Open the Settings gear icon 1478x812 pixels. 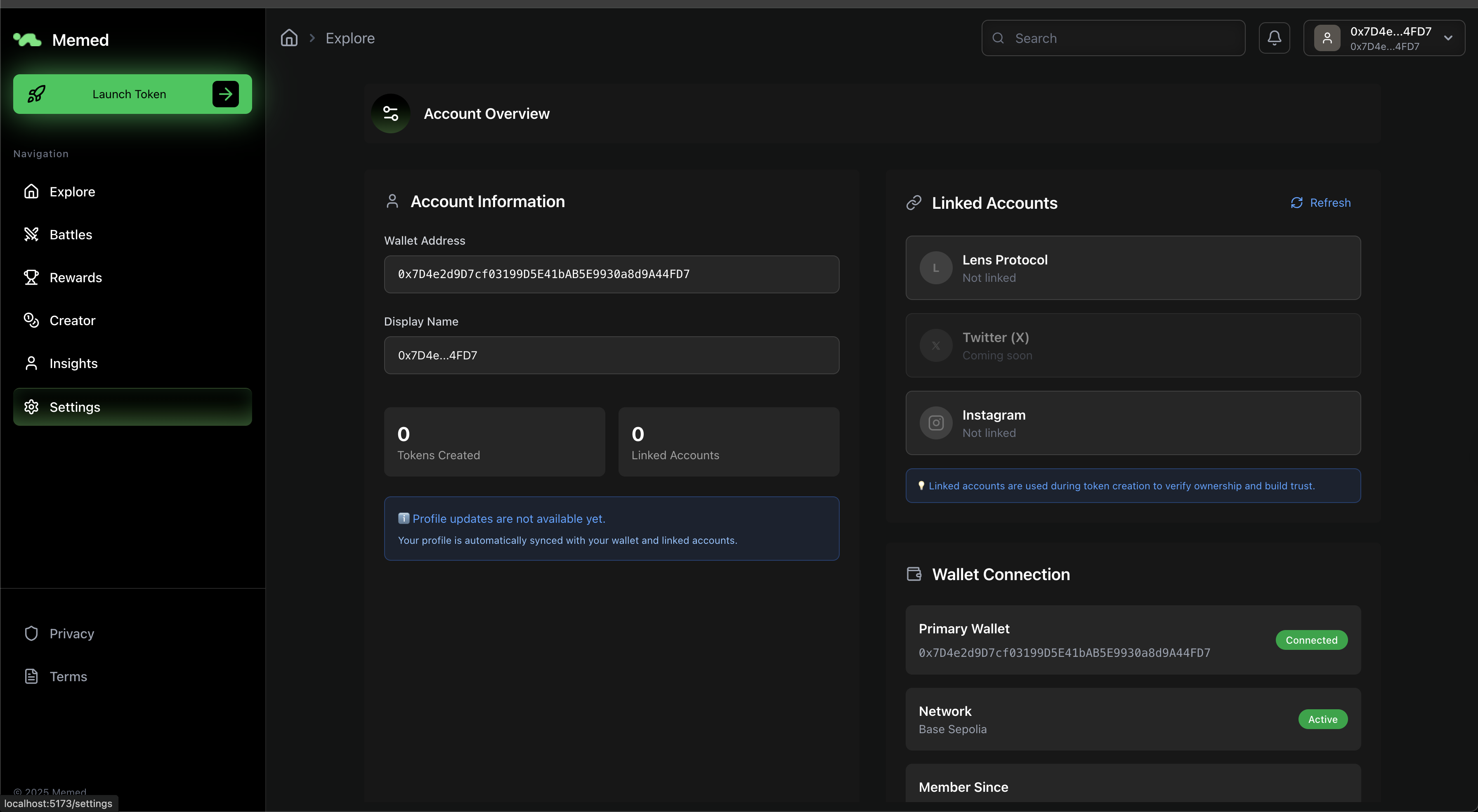tap(31, 407)
